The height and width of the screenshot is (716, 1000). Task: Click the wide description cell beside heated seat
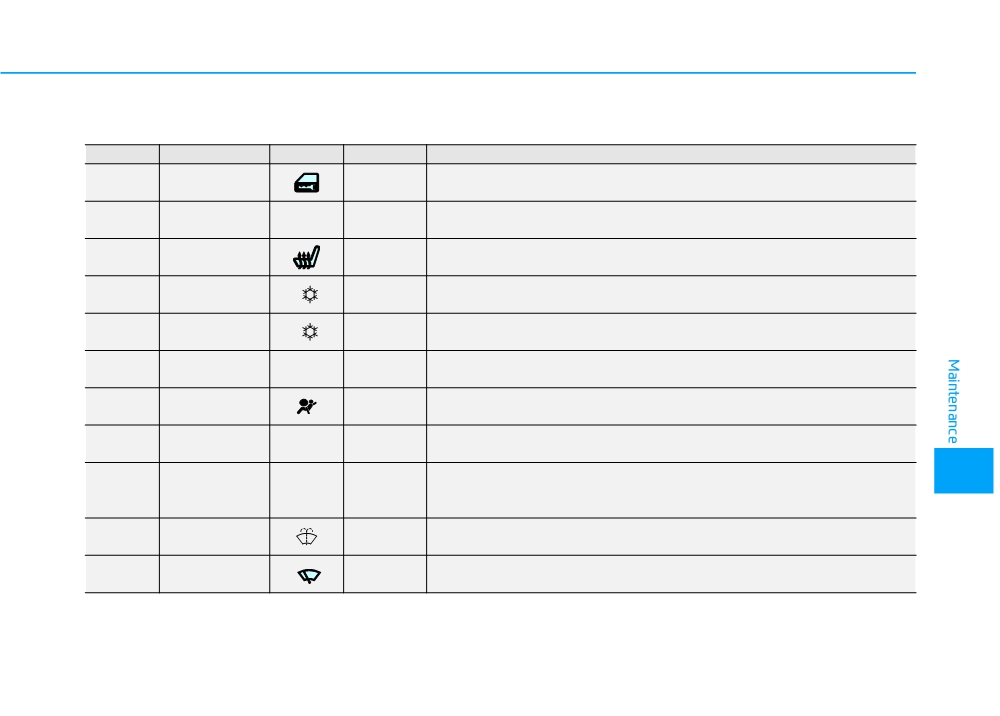pyautogui.click(x=672, y=258)
